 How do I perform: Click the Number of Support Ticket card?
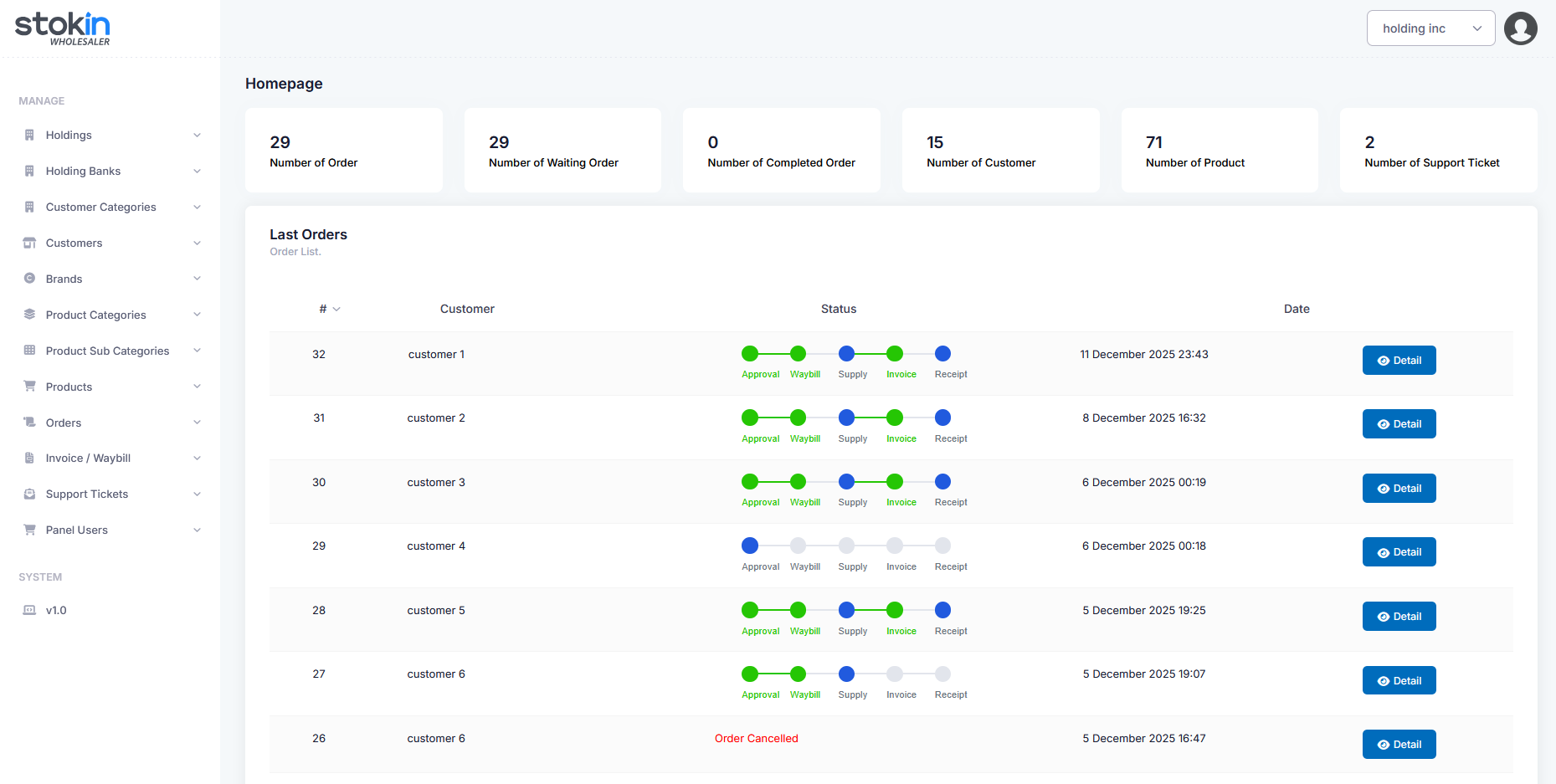[1437, 151]
